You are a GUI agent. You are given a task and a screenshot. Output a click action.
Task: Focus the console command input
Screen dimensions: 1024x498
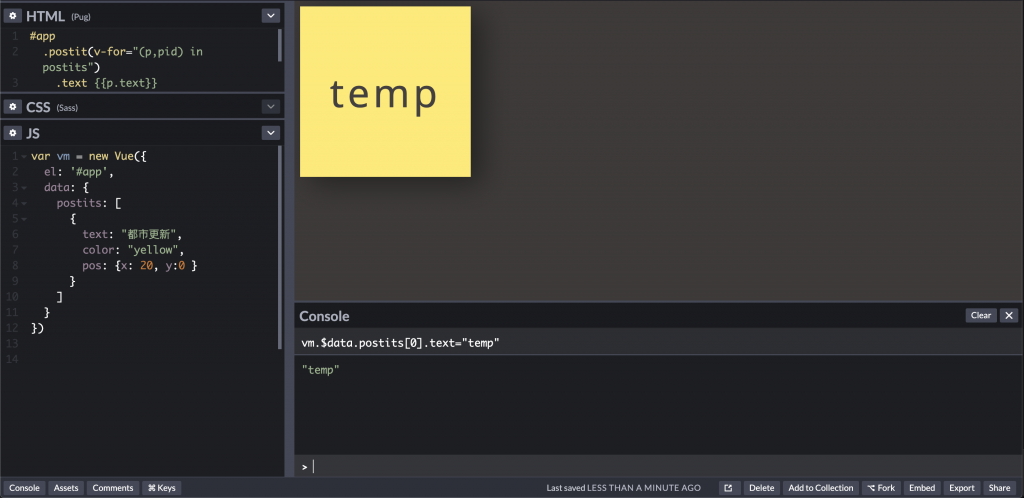(x=658, y=467)
